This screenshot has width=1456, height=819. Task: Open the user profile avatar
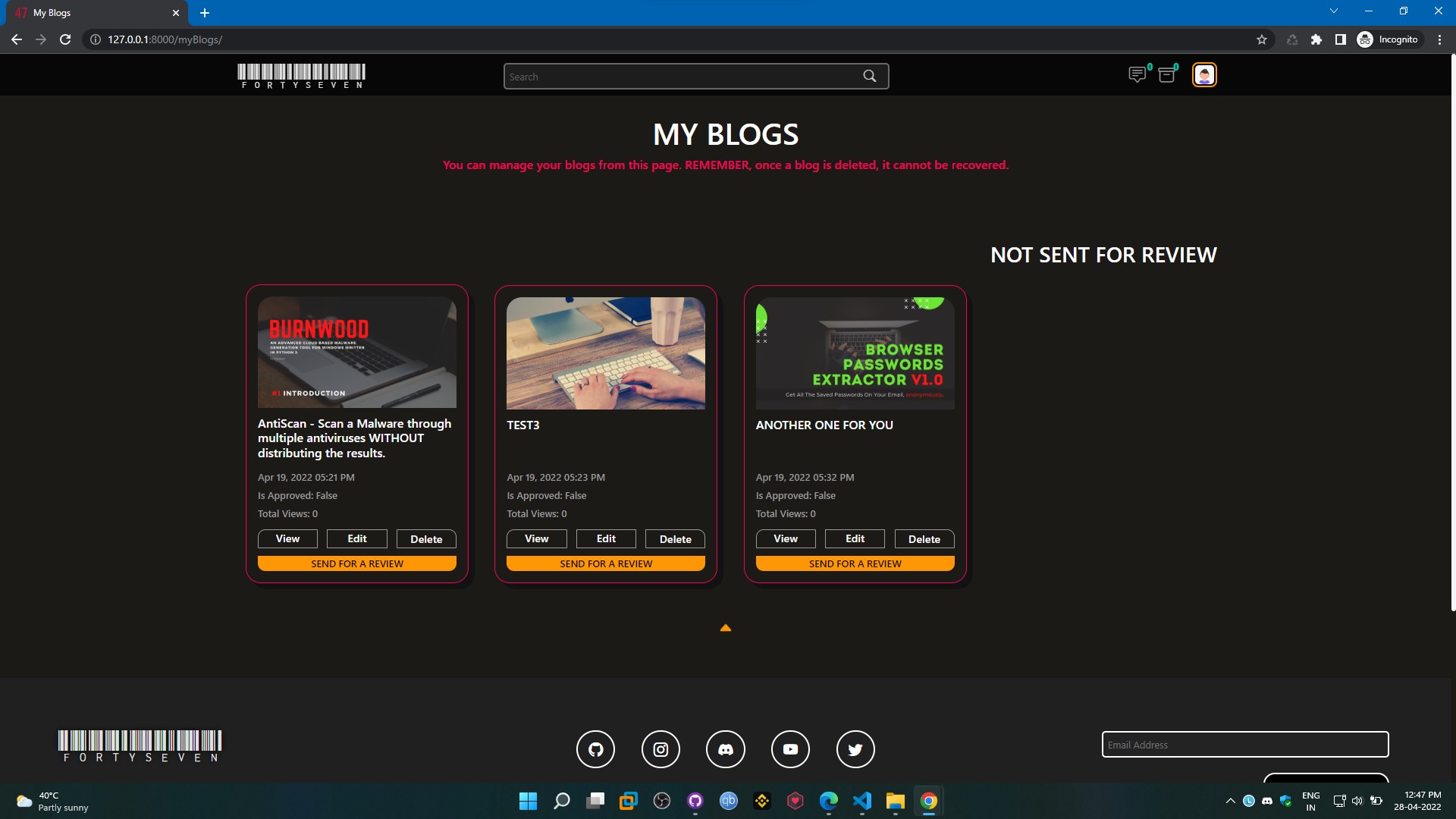(1204, 75)
